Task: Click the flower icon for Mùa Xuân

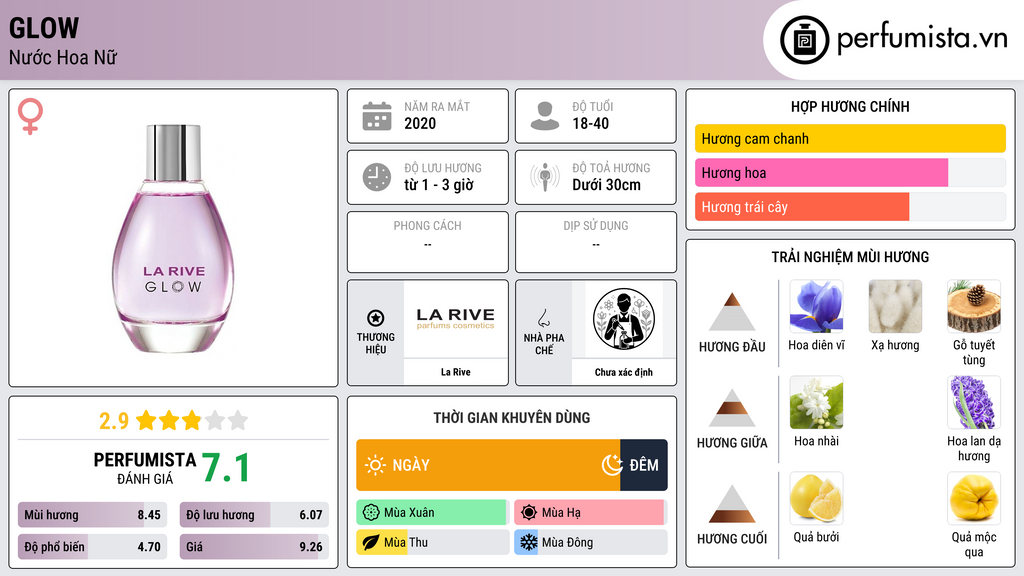Action: 371,513
